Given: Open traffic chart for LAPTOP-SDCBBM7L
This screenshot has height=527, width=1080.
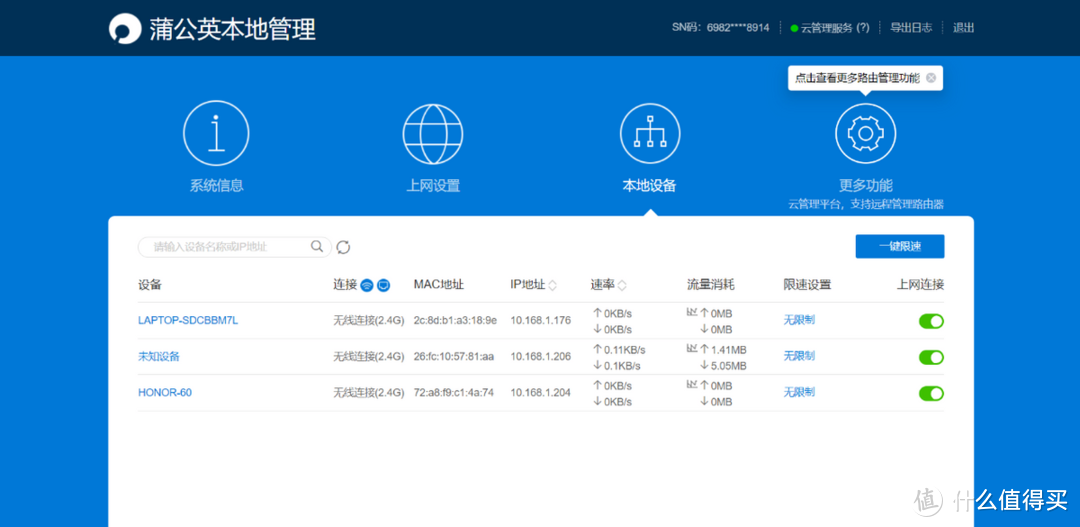Looking at the screenshot, I should [x=692, y=312].
